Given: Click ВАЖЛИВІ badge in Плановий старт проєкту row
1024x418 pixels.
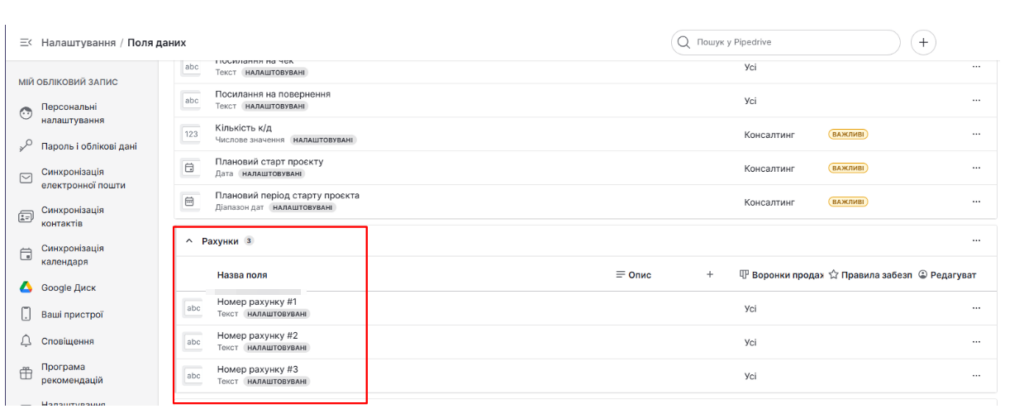Looking at the screenshot, I should pyautogui.click(x=848, y=169).
